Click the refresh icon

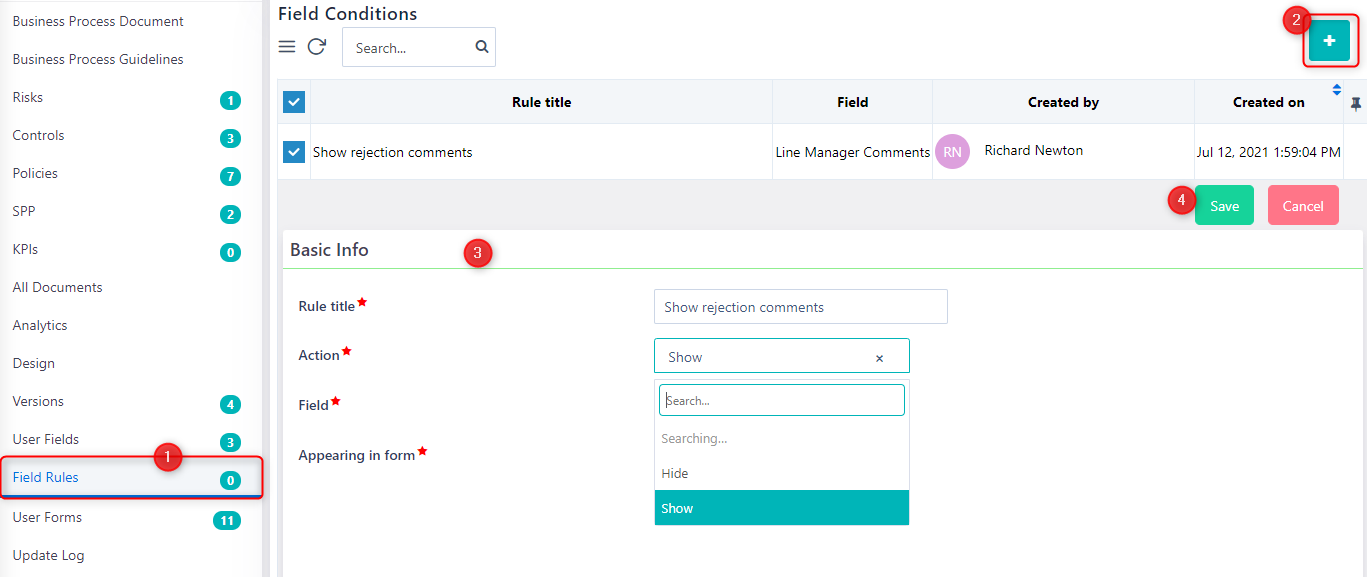(317, 46)
